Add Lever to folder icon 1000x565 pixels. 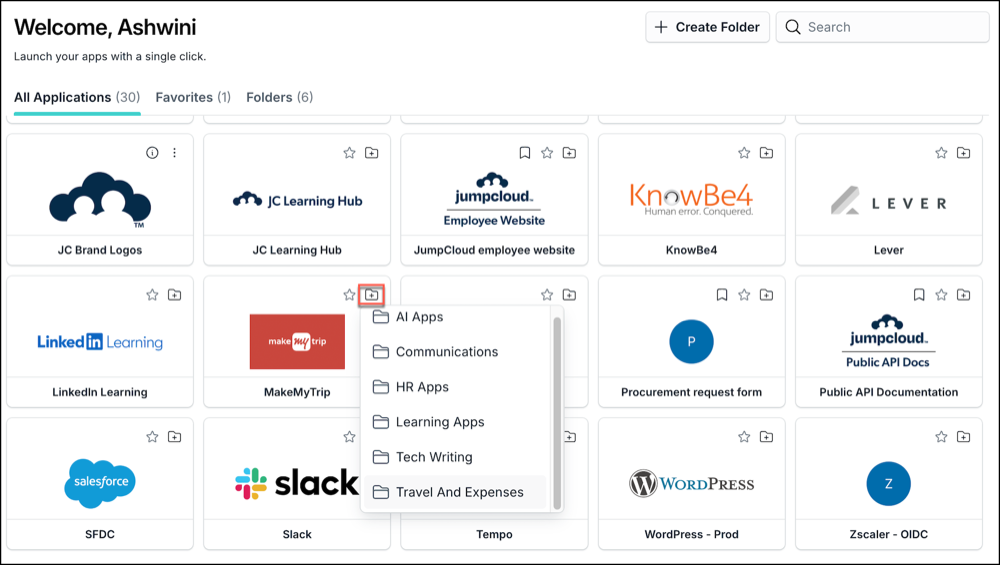click(964, 152)
